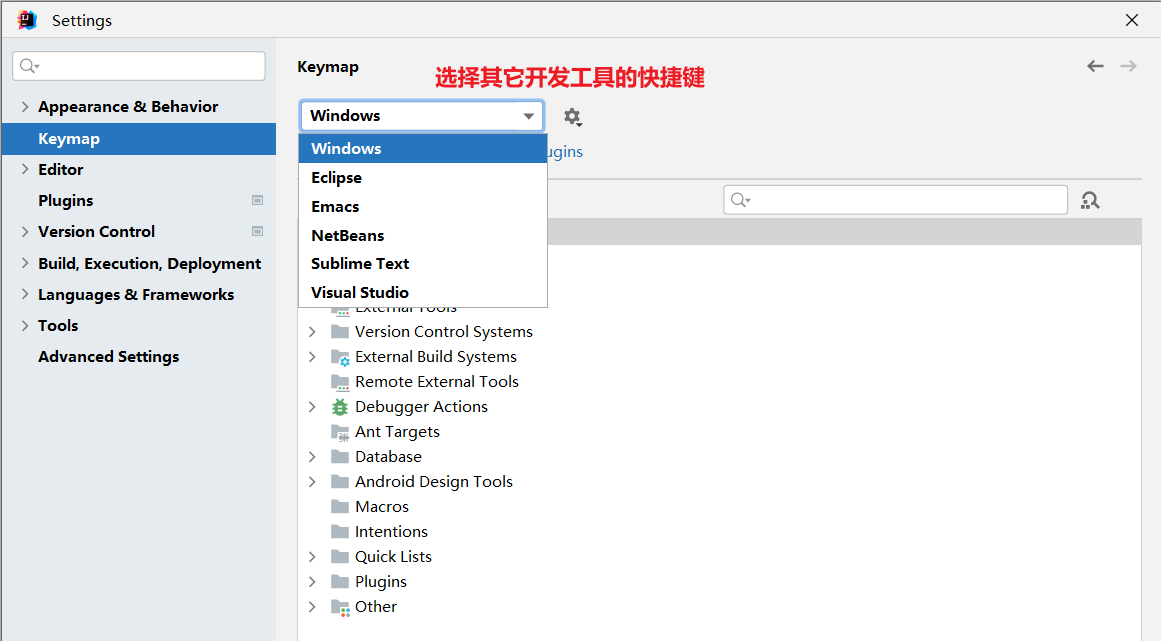Click the IntelliJ logo in title bar

pos(27,20)
